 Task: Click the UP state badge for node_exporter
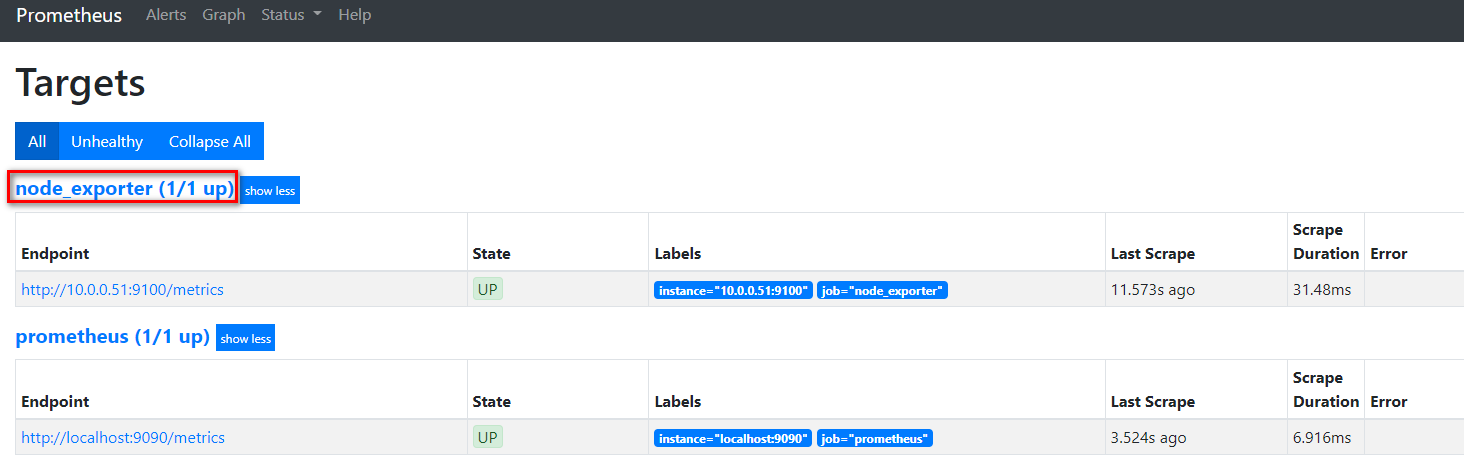point(488,289)
